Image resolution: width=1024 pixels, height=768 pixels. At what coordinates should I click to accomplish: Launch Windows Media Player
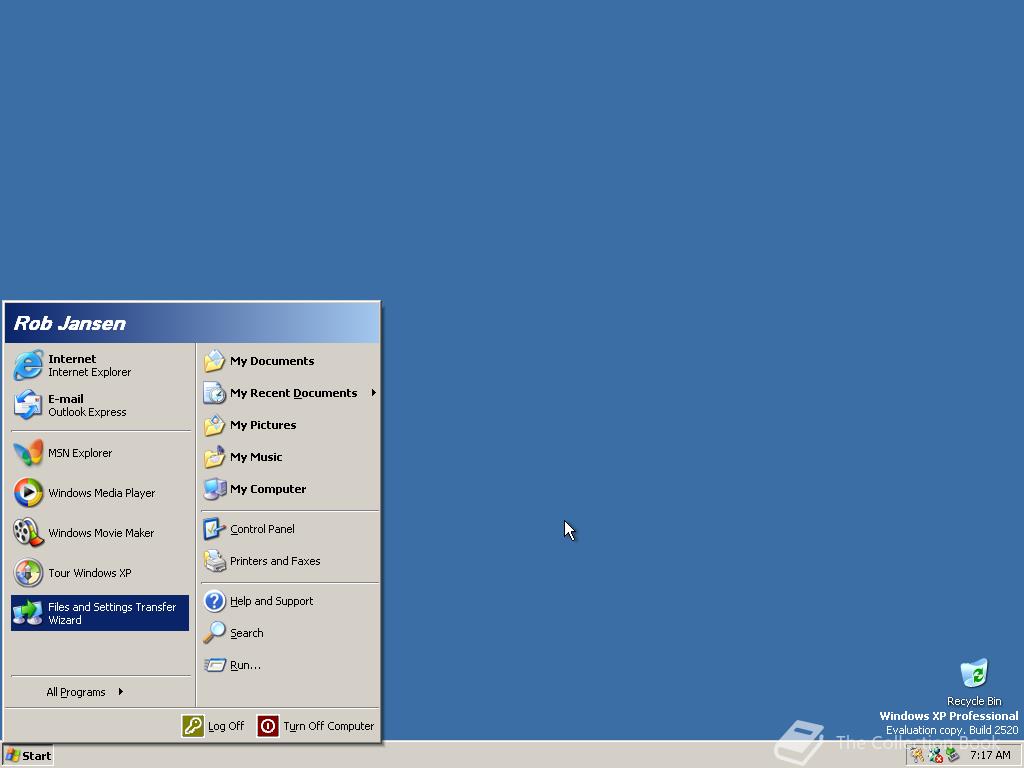click(100, 493)
